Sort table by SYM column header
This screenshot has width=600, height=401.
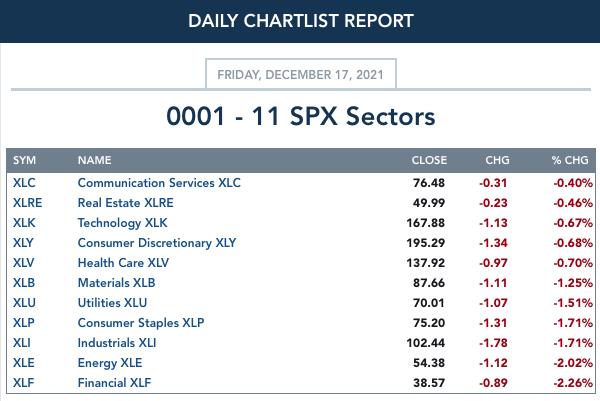(24, 160)
